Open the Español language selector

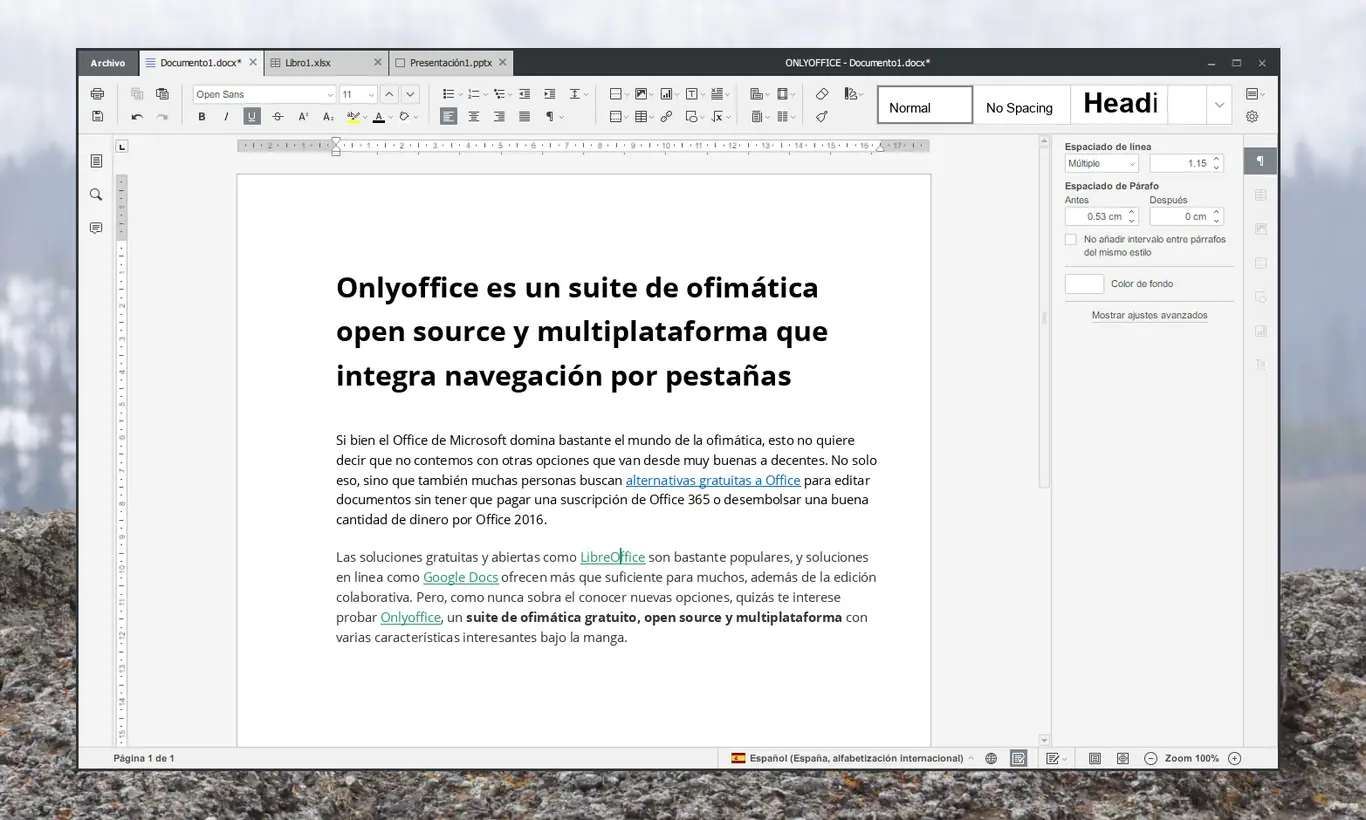tap(852, 759)
